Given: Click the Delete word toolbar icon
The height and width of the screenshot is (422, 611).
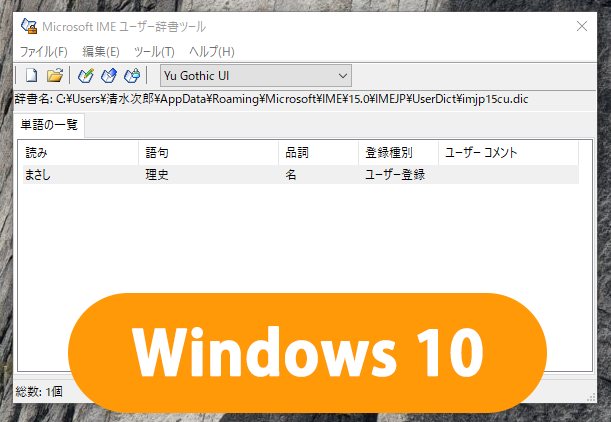Looking at the screenshot, I should point(132,75).
